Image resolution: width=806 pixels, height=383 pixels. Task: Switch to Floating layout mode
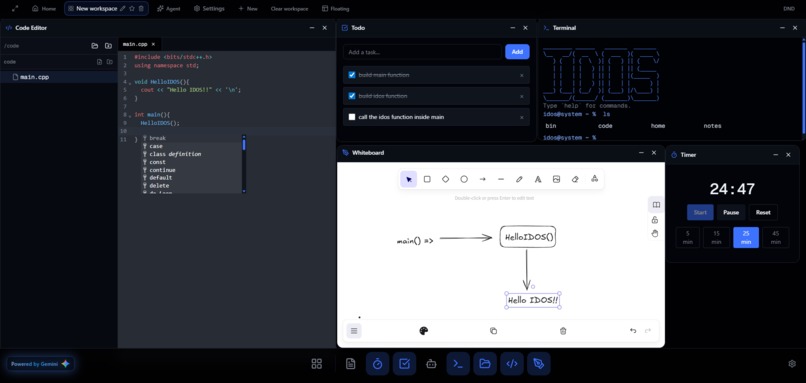coord(335,9)
